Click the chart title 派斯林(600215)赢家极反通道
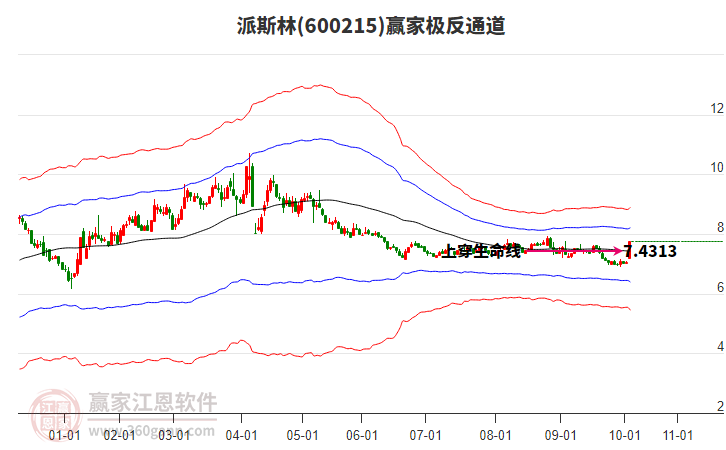Screen dimensions: 726x450 [x=371, y=26]
